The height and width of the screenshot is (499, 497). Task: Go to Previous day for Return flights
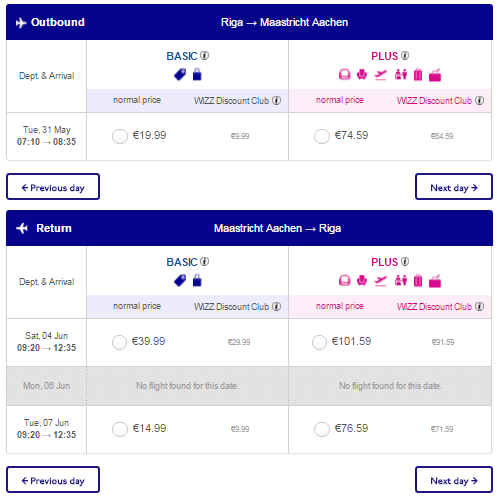53,480
